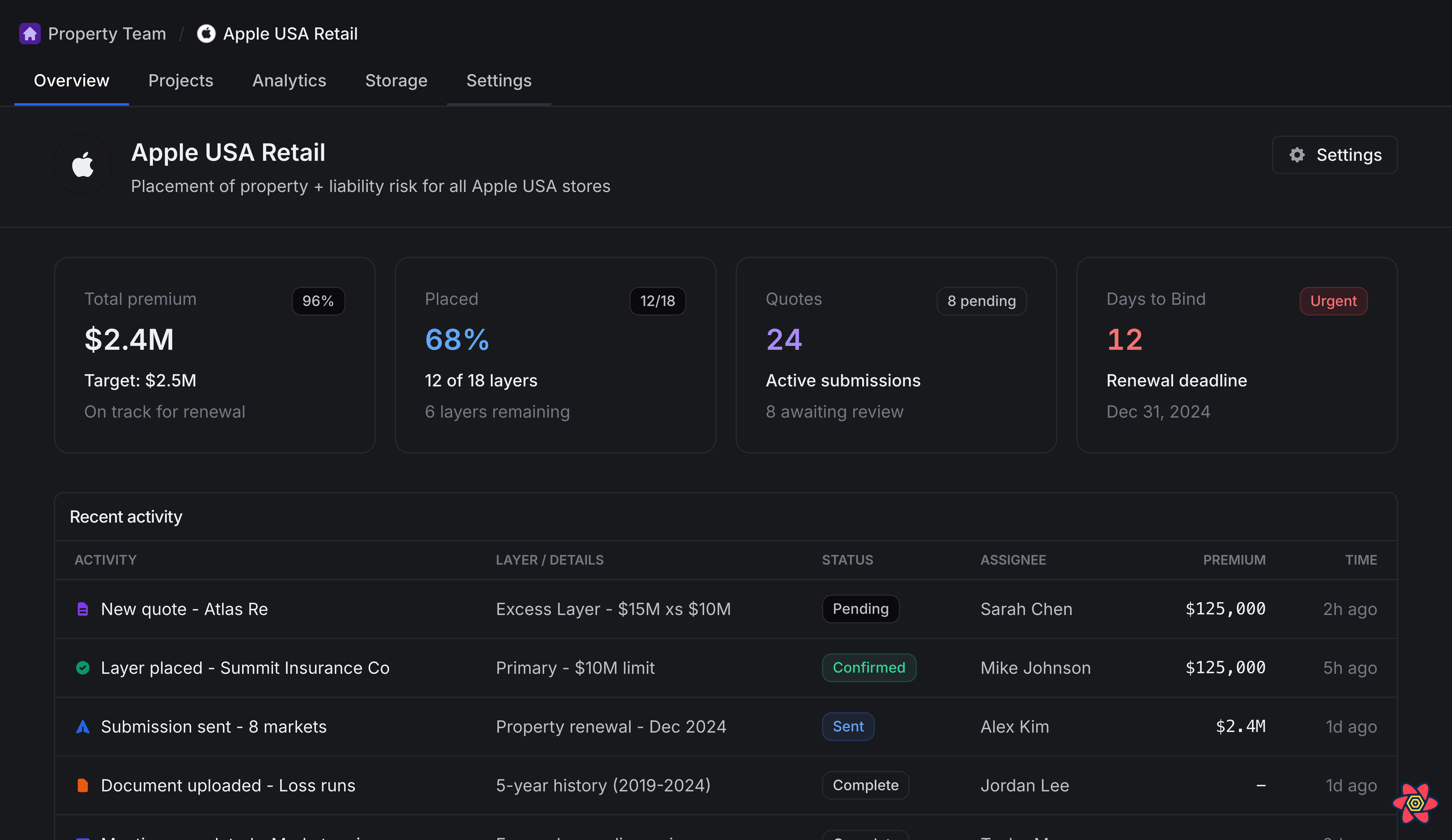
Task: Click the 8 pending chip on Quotes card
Action: pos(981,301)
